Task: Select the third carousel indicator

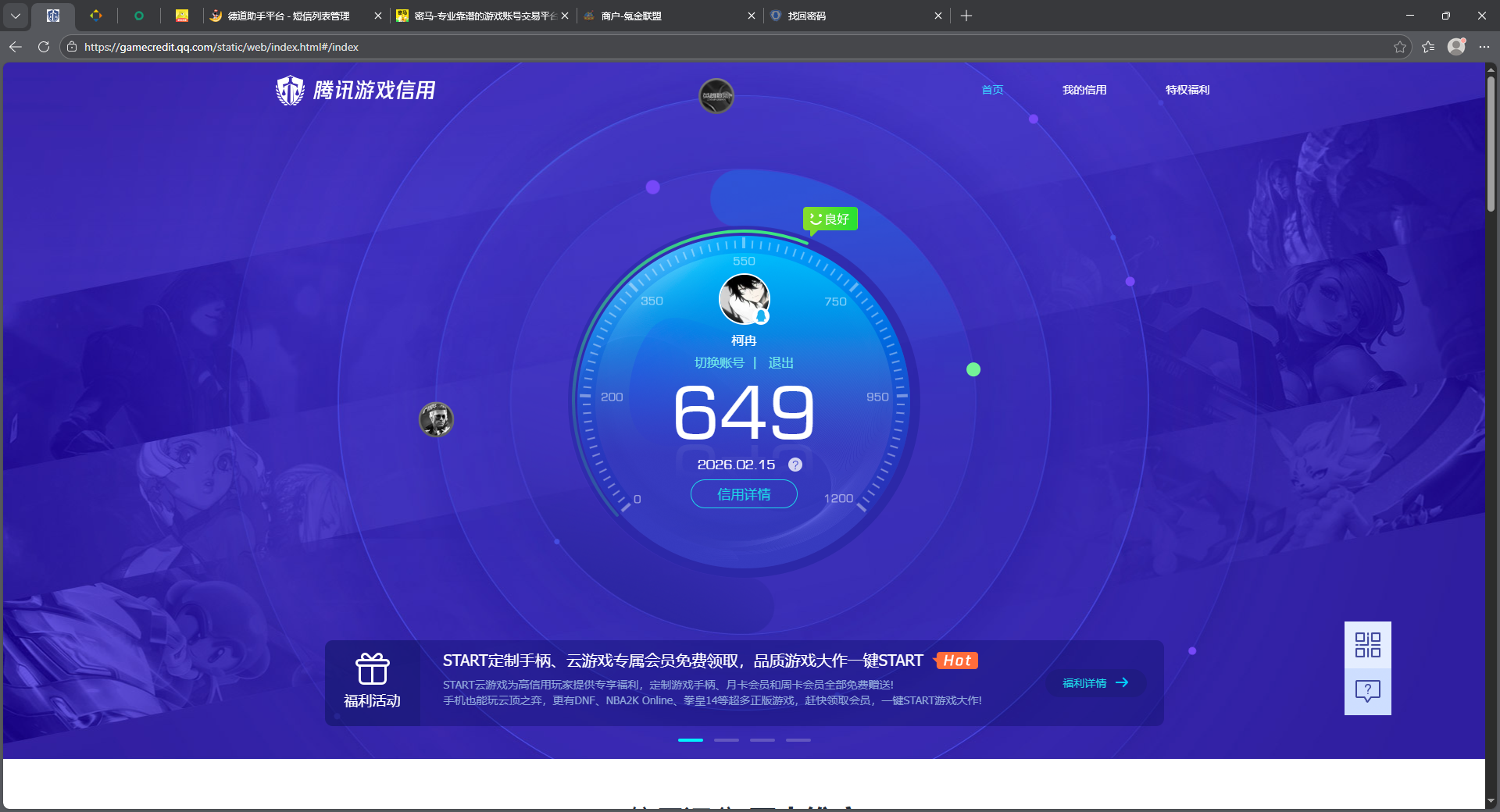Action: (x=762, y=740)
